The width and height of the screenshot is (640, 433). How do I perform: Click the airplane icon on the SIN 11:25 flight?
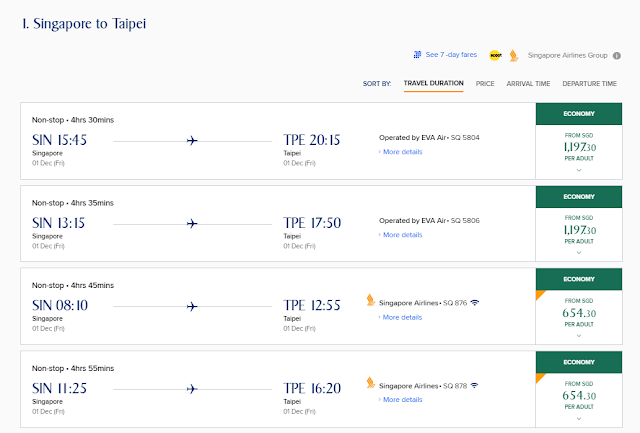coord(192,389)
